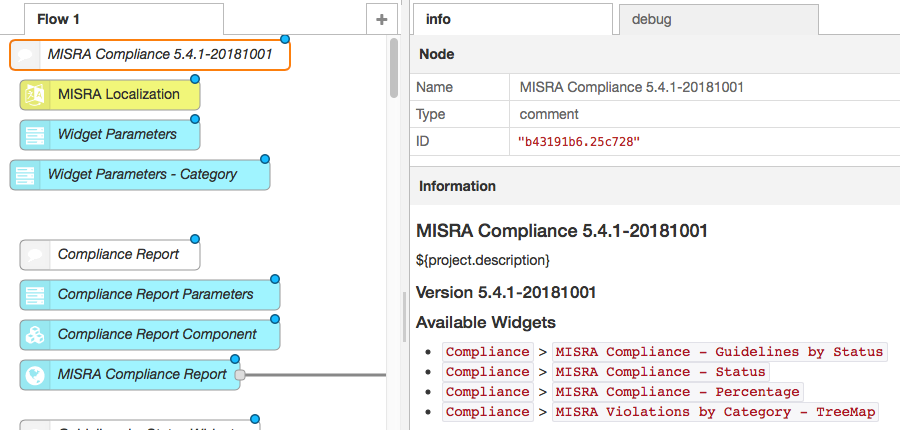Select the MISRA Compliance Report label
The image size is (900, 430).
tap(142, 374)
